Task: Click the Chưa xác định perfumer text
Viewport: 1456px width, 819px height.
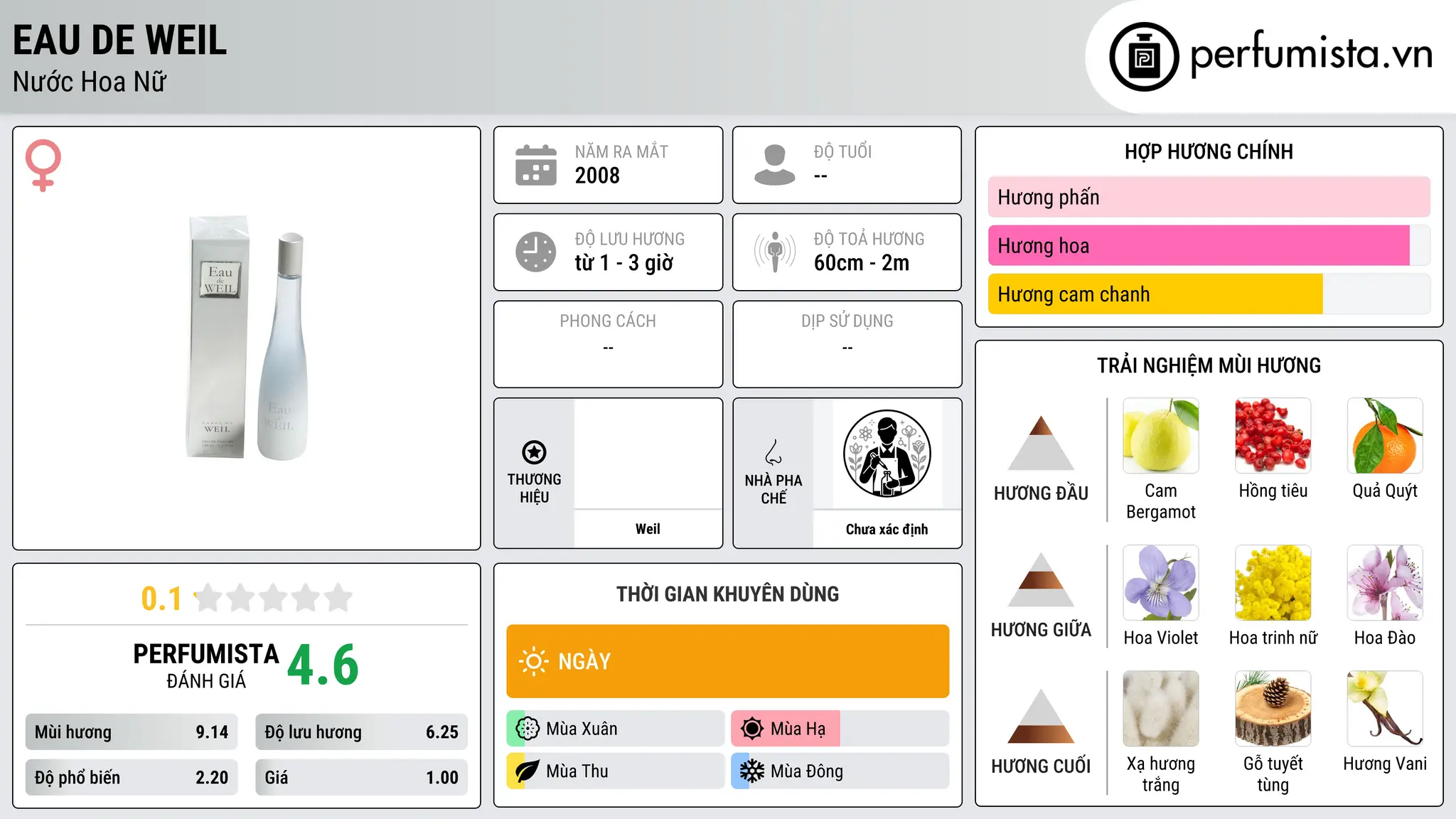Action: [x=887, y=529]
